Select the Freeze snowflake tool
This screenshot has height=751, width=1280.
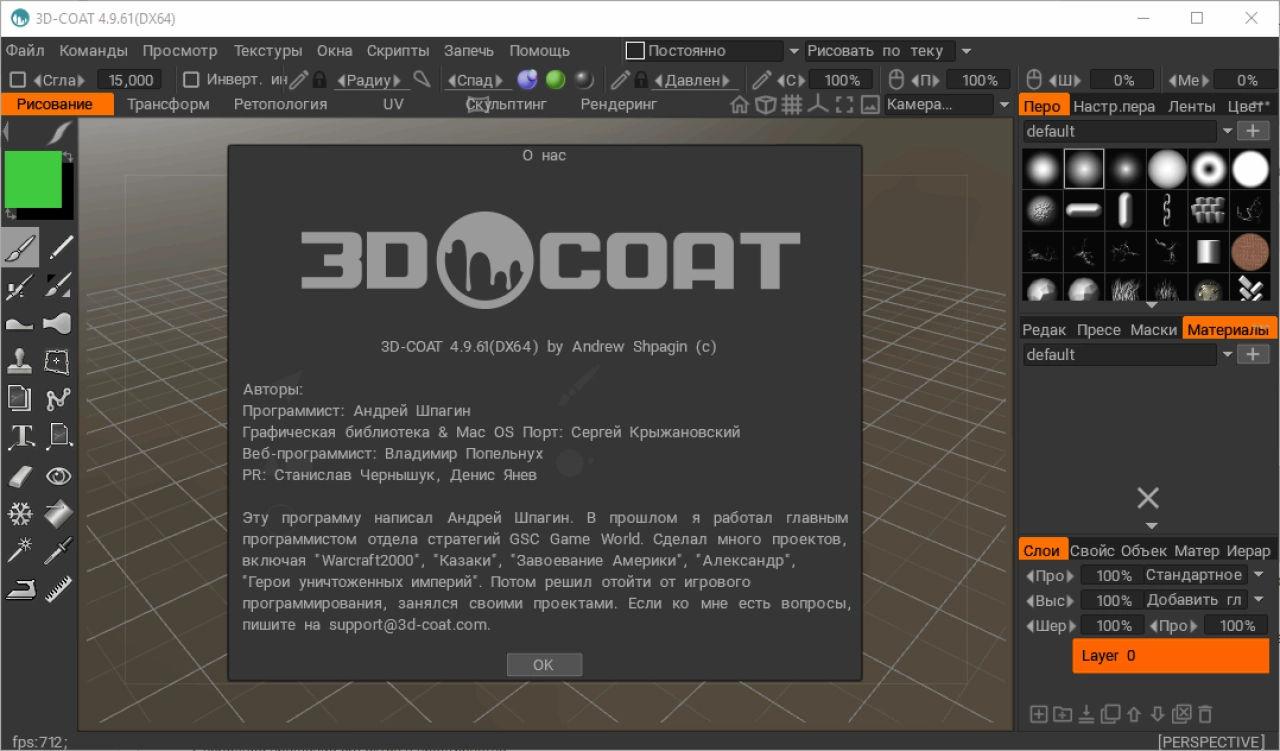pos(20,514)
